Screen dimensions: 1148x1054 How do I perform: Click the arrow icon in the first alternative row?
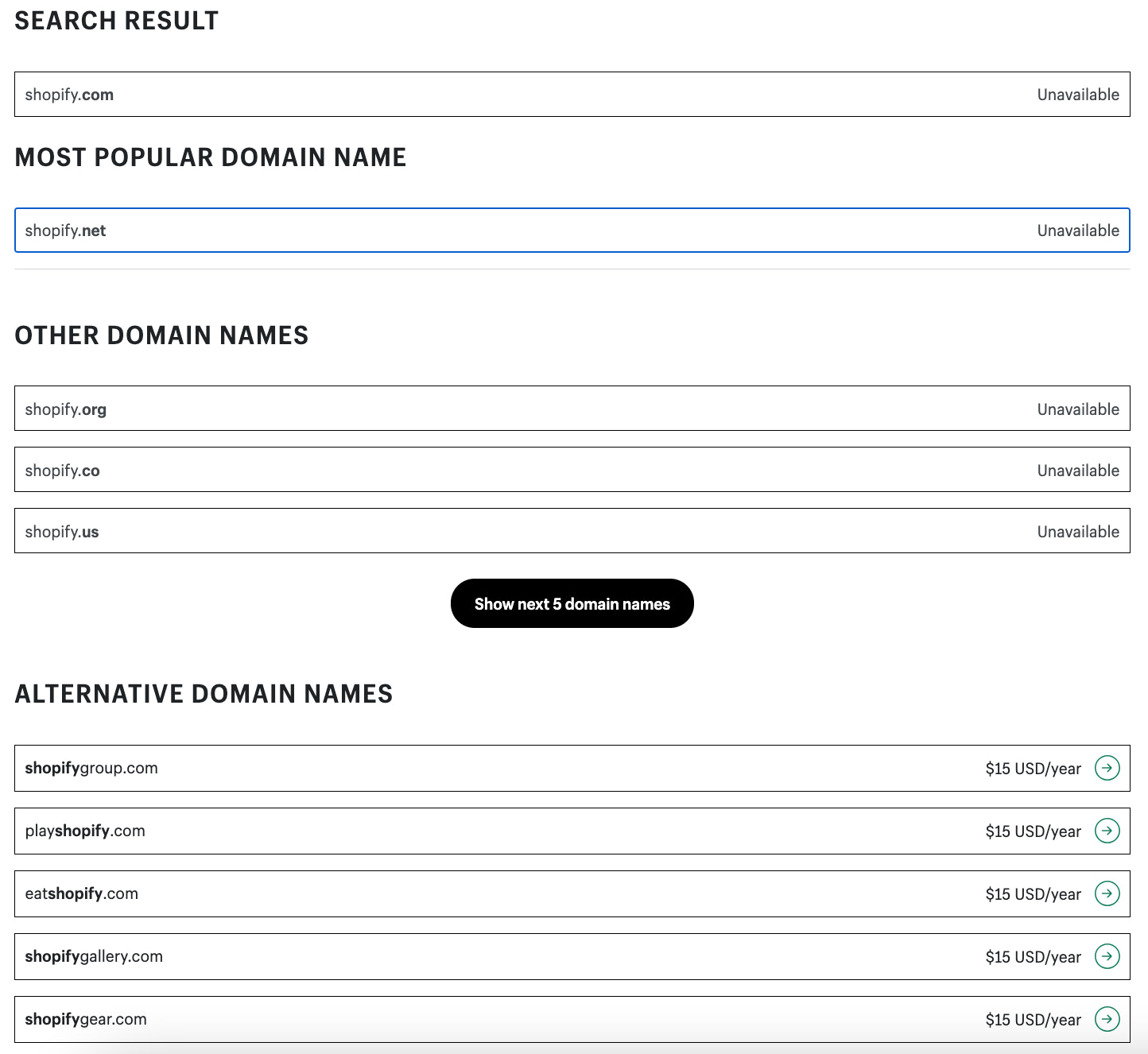[x=1107, y=768]
